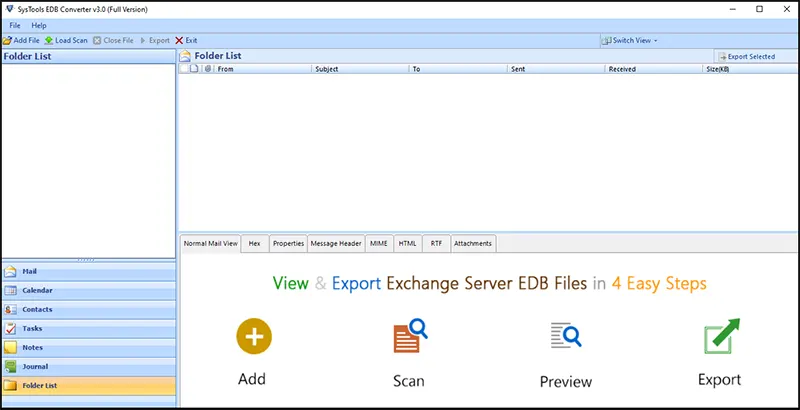Click the Add File toolbar icon
This screenshot has width=800, height=410.
click(7, 40)
